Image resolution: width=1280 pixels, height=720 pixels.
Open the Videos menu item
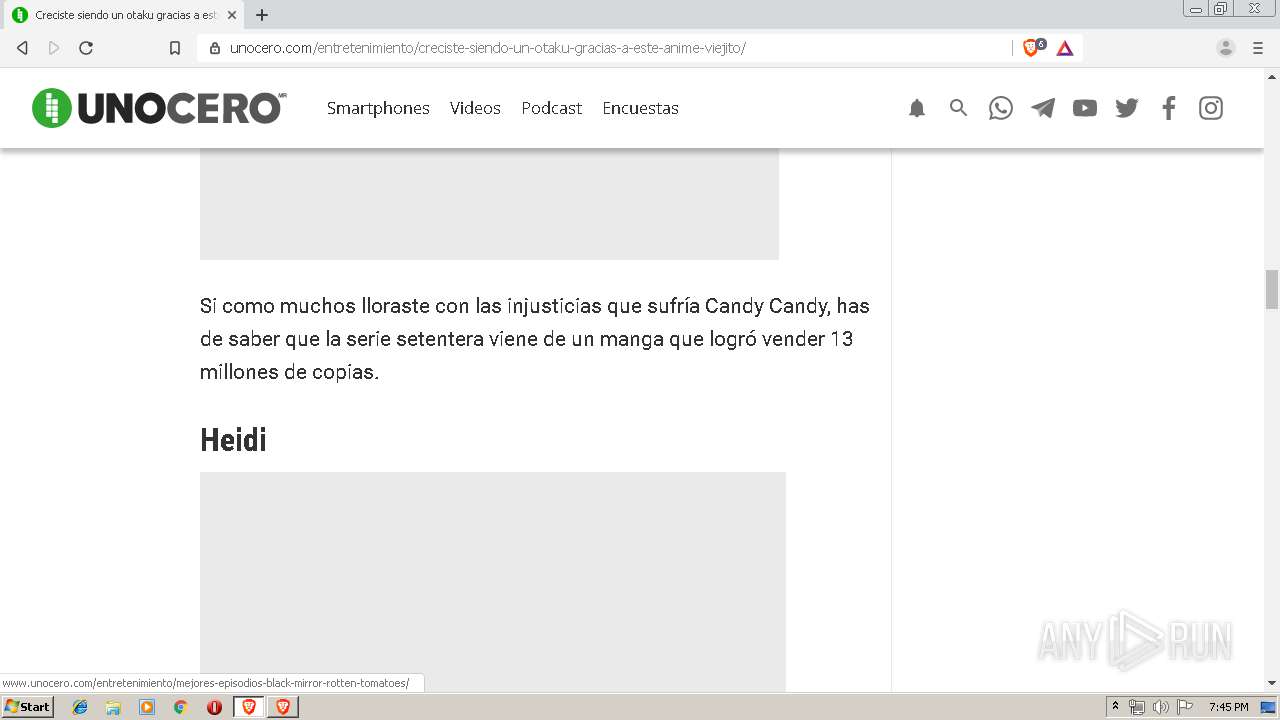(x=475, y=108)
